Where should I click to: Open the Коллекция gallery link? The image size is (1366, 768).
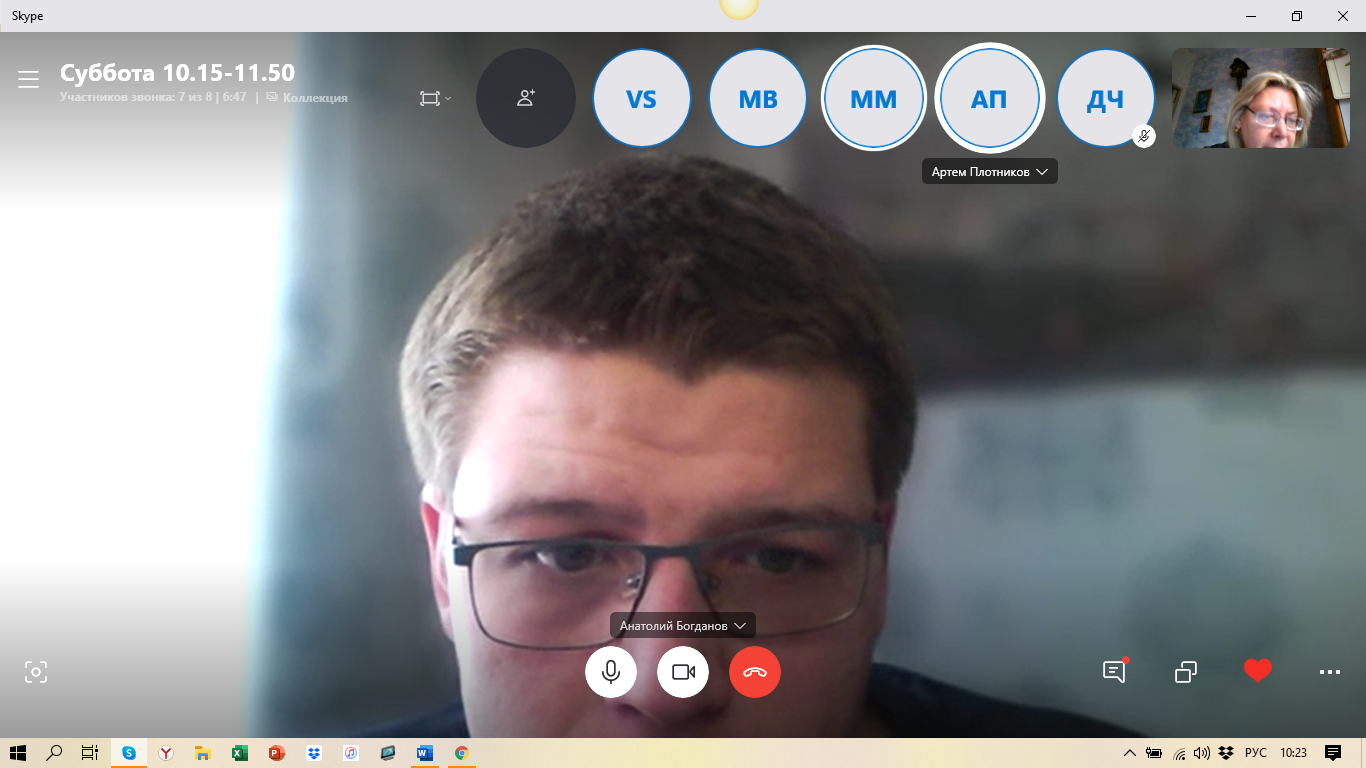(x=314, y=98)
